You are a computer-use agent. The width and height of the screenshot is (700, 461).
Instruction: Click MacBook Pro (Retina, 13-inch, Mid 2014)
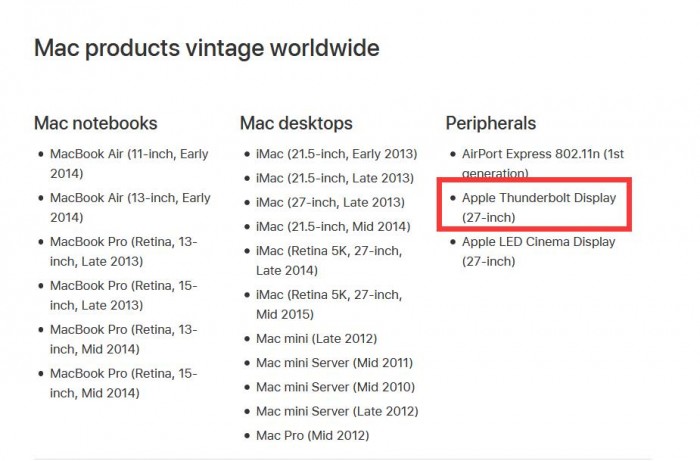(x=123, y=339)
